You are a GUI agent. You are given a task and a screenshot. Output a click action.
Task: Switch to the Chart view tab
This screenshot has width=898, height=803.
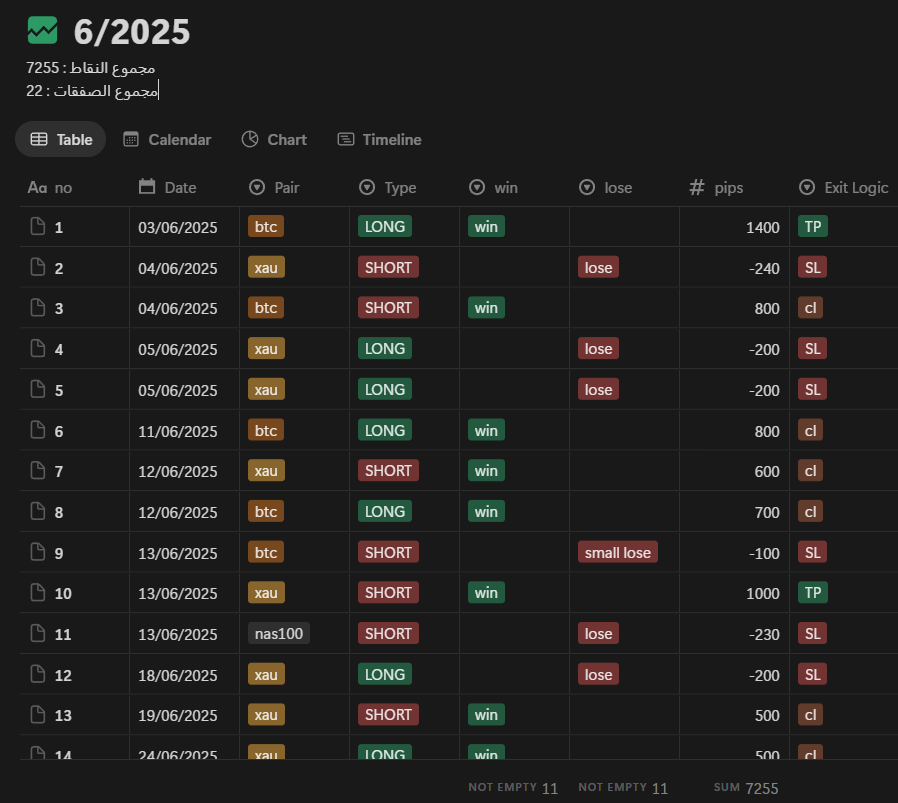point(274,140)
